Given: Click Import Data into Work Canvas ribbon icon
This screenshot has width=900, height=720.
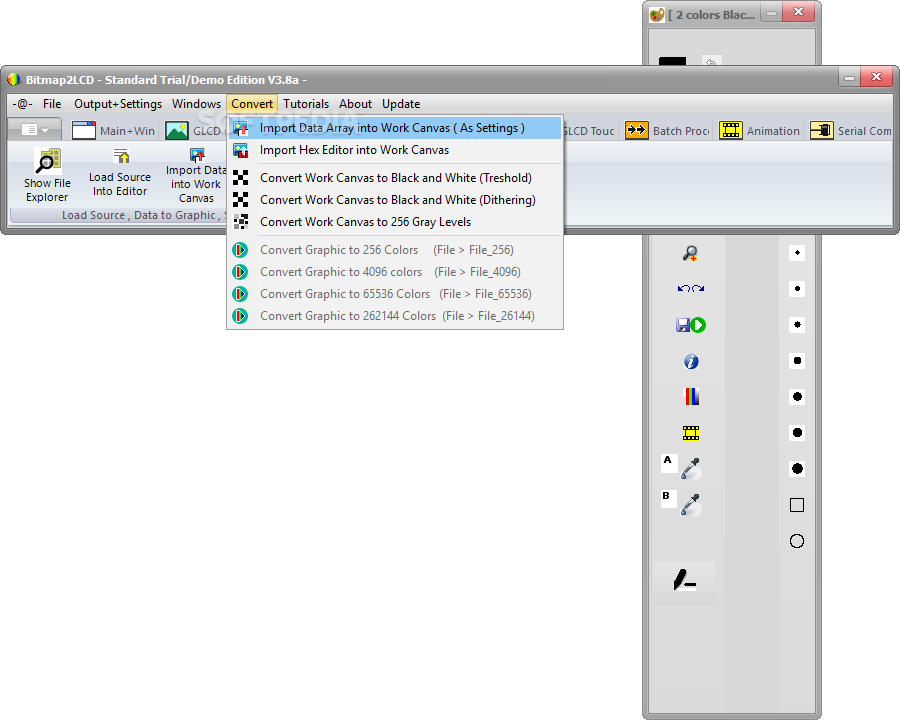Looking at the screenshot, I should [x=197, y=155].
